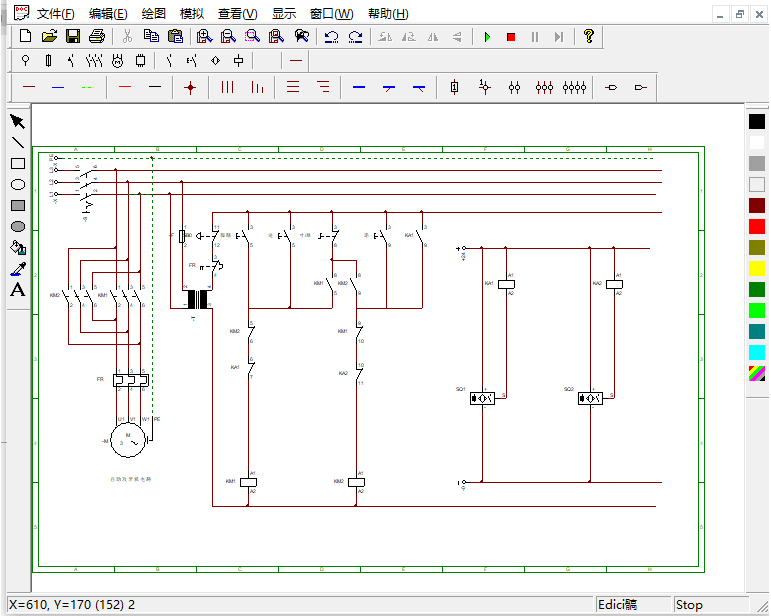Select the cyan color swatch
This screenshot has height=616, width=771.
tap(757, 352)
